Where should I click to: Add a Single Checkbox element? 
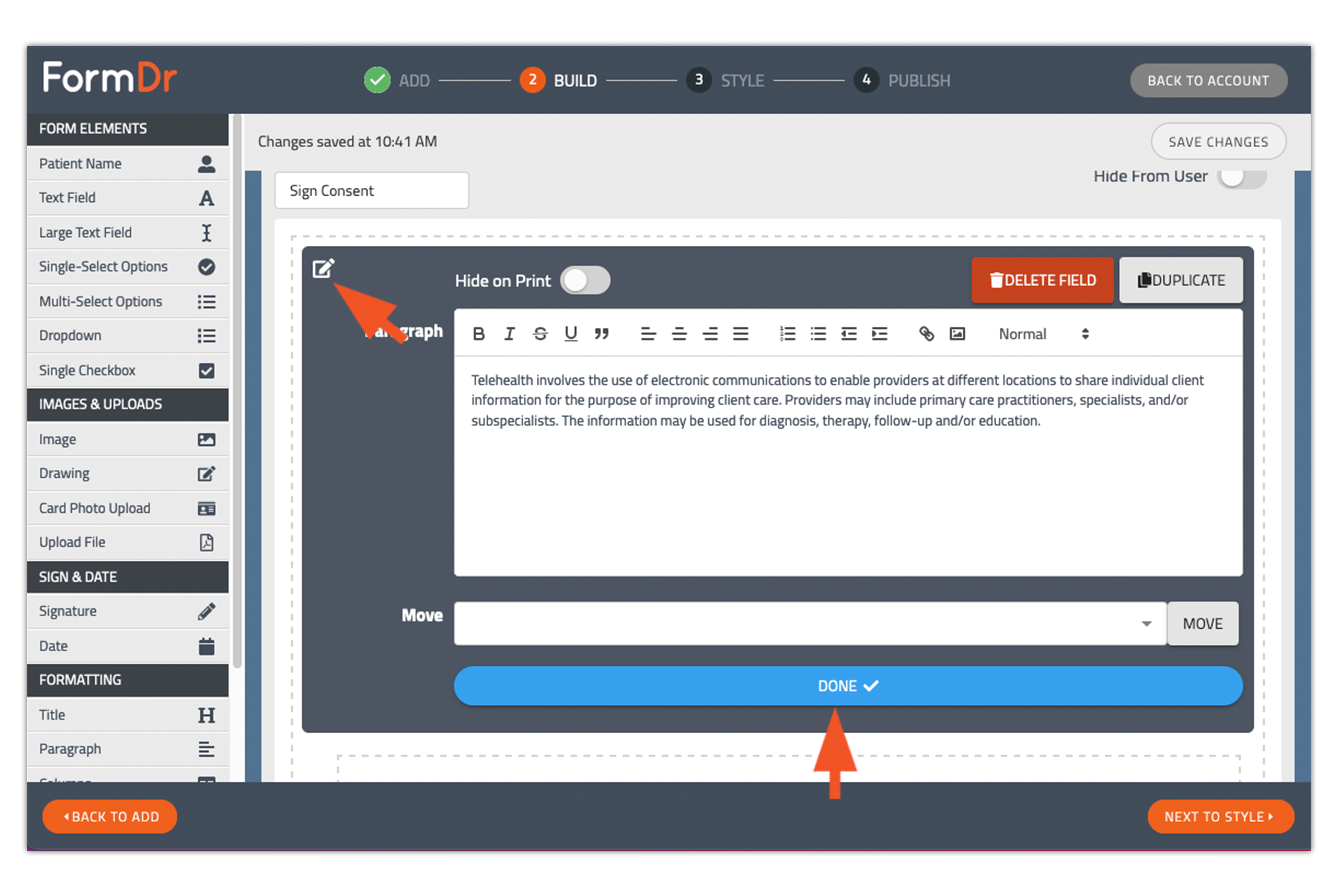[x=128, y=371]
